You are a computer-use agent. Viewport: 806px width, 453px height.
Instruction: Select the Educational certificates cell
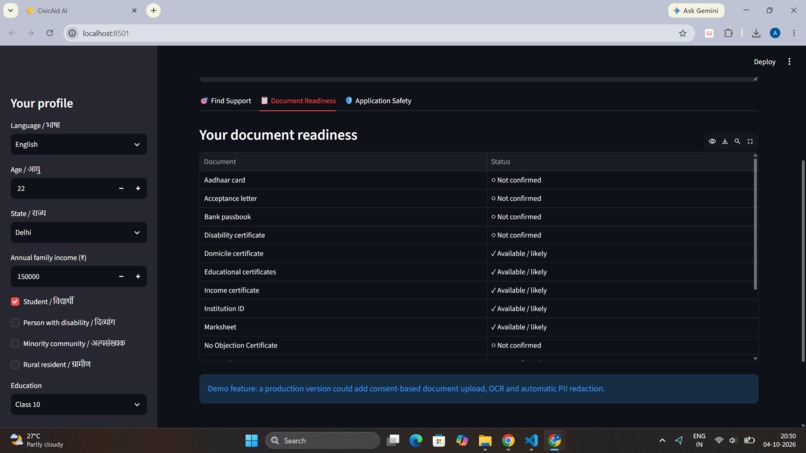(x=343, y=272)
